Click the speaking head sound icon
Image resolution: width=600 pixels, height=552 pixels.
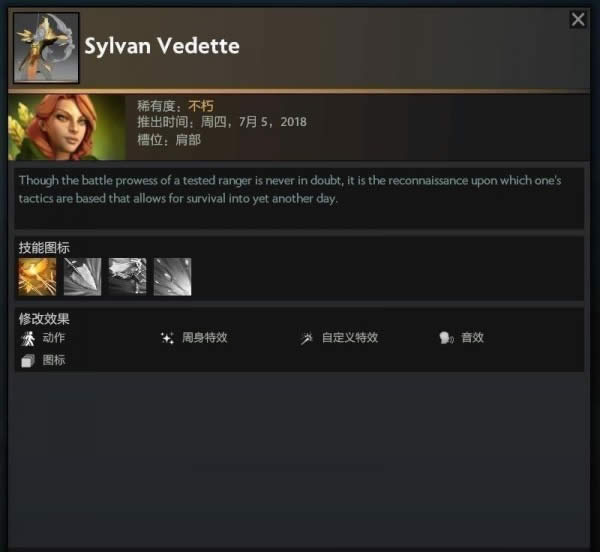[x=446, y=338]
